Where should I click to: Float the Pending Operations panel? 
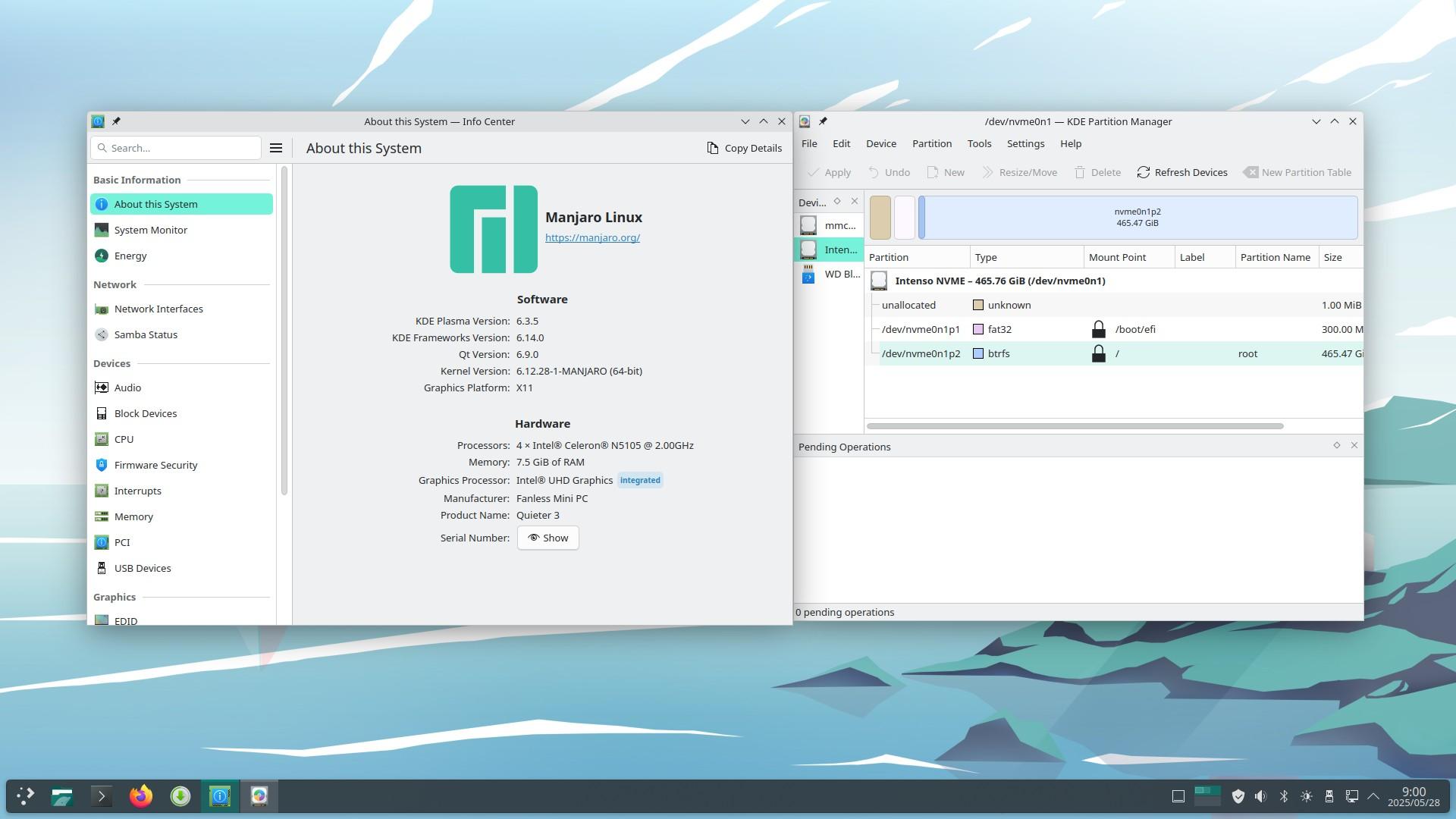[x=1336, y=445]
